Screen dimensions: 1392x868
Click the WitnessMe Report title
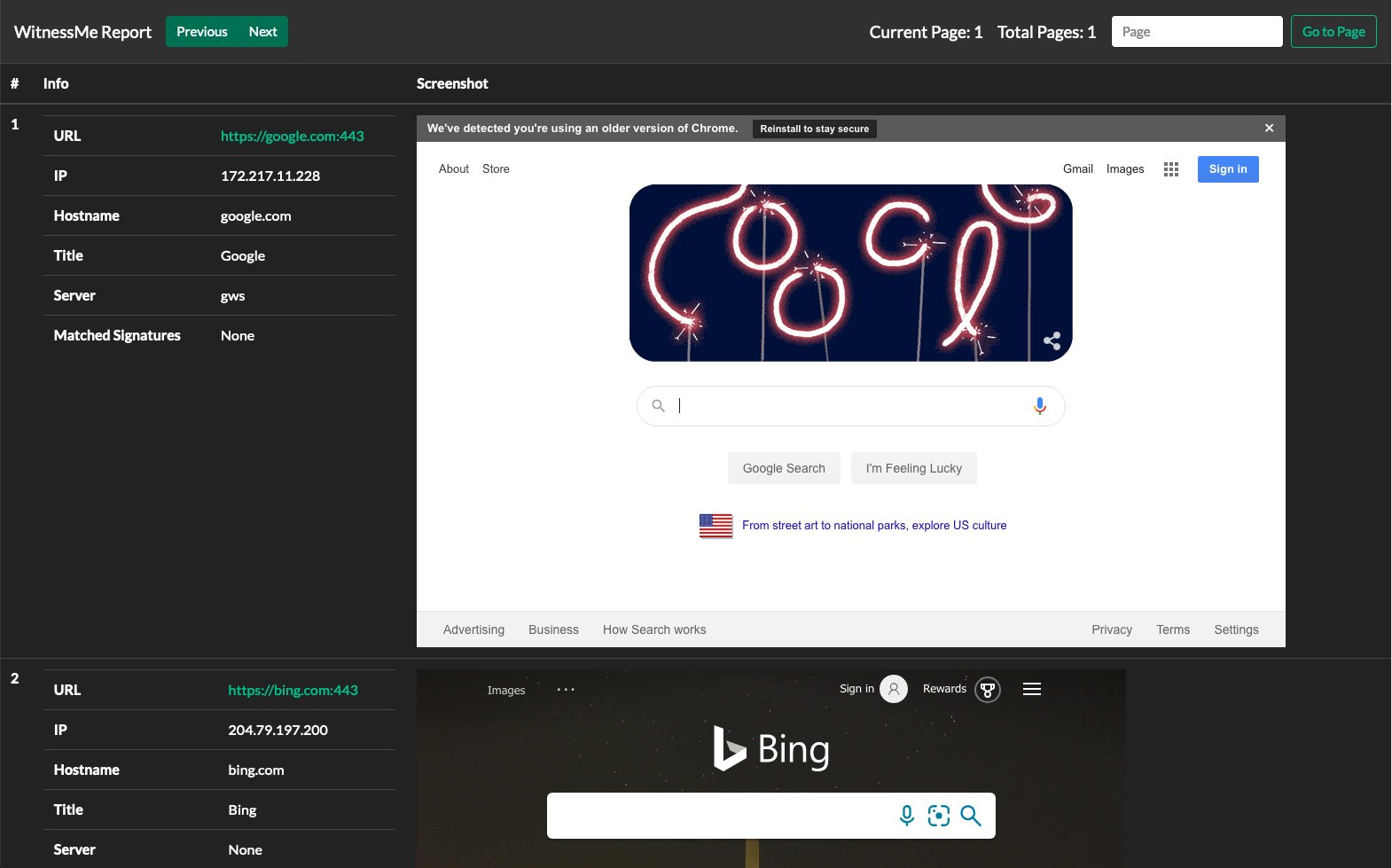(x=82, y=32)
